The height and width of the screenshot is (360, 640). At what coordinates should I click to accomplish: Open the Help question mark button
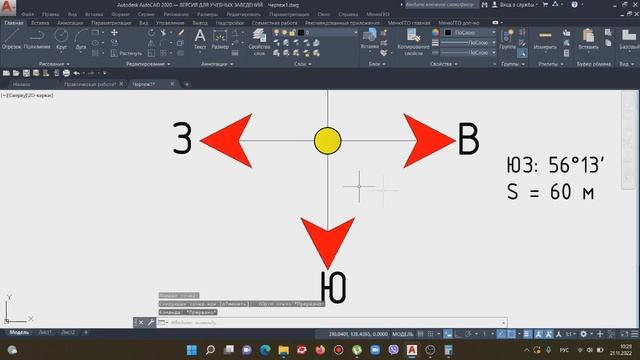pyautogui.click(x=575, y=5)
